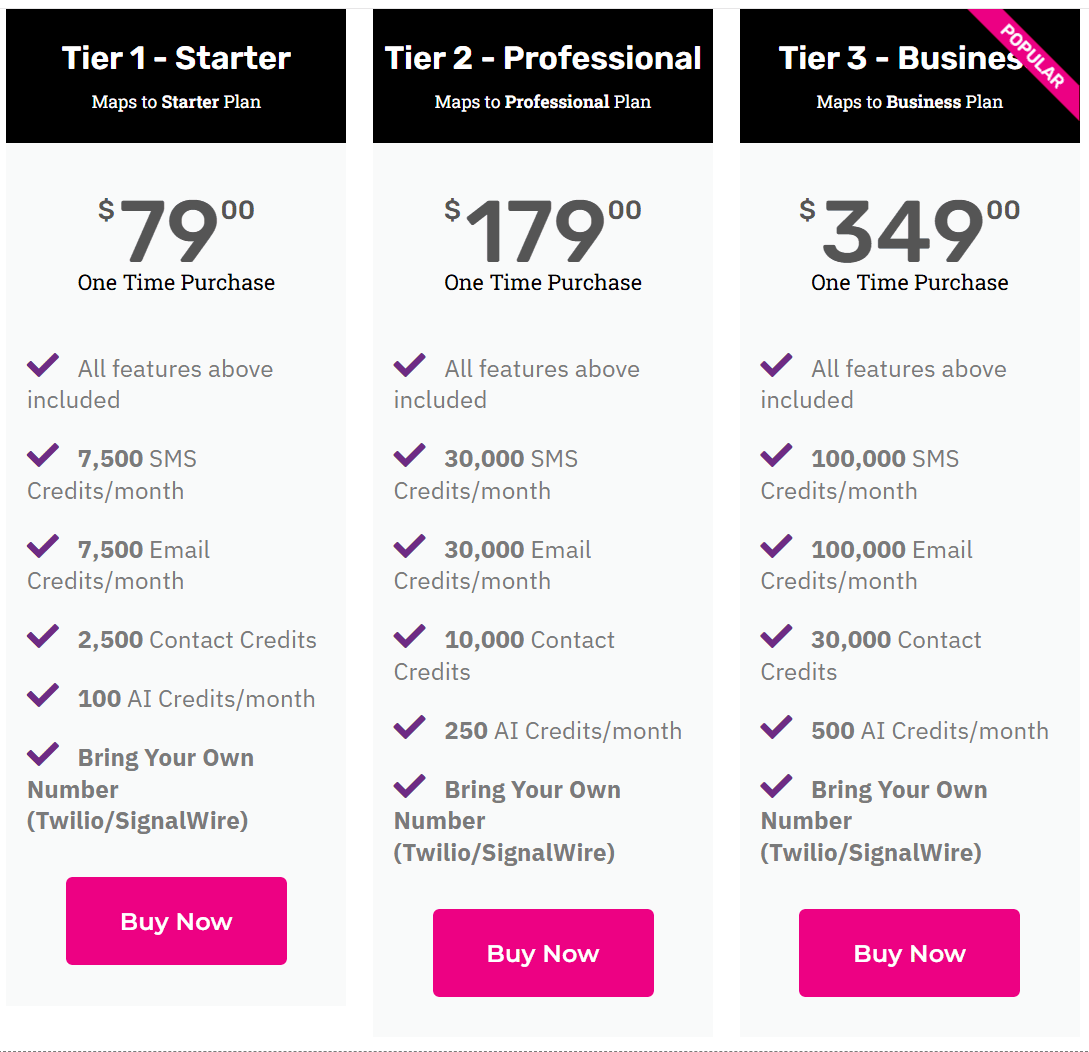Click the checkmark beside 100,000 SMS Credits
This screenshot has width=1089, height=1052.
tap(777, 456)
